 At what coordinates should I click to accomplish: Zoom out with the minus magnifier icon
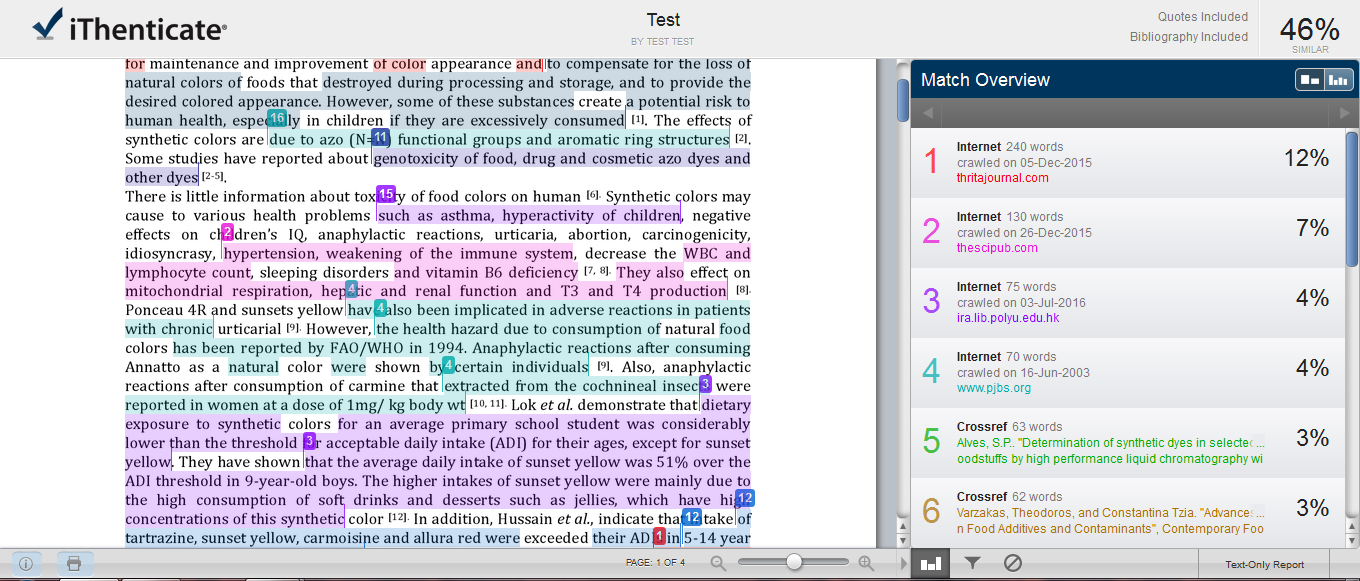pyautogui.click(x=718, y=563)
